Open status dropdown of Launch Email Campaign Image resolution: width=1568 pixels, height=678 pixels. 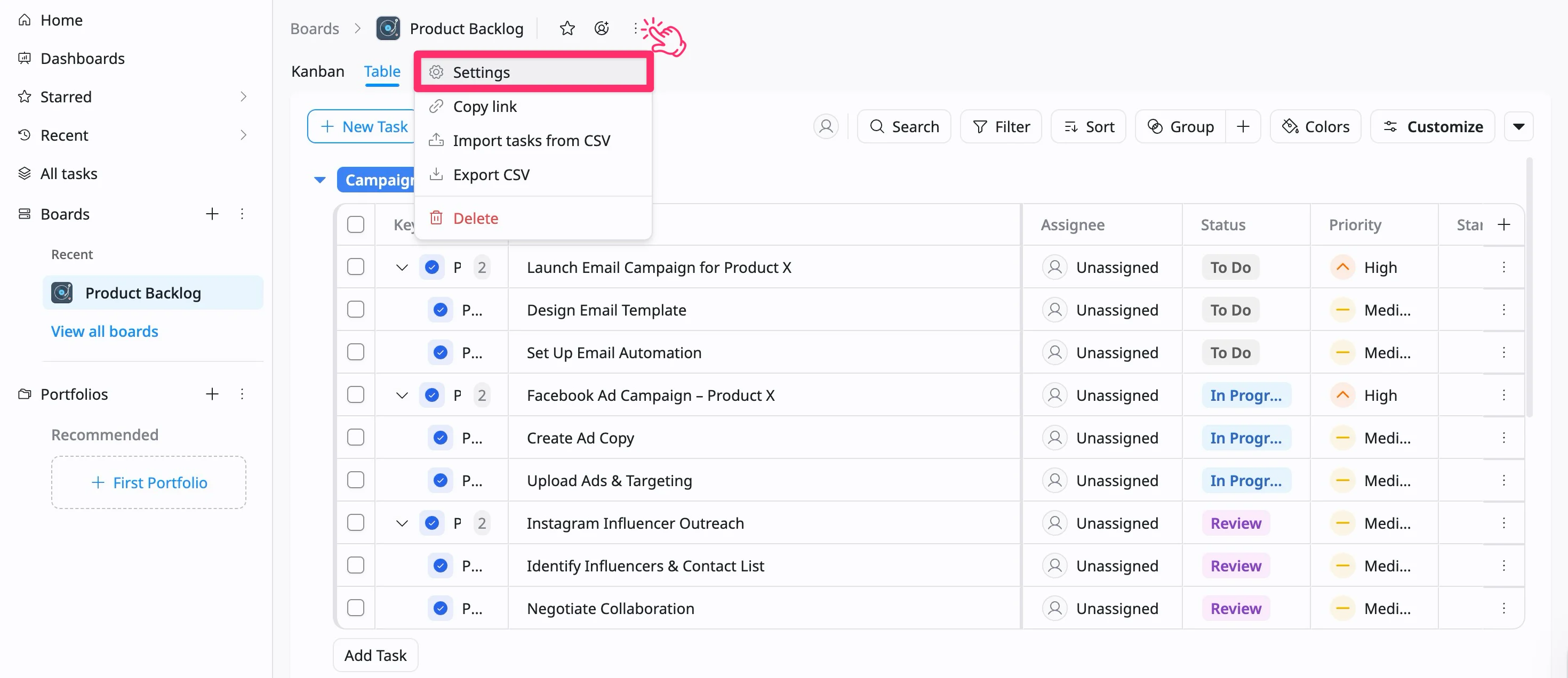tap(1230, 268)
